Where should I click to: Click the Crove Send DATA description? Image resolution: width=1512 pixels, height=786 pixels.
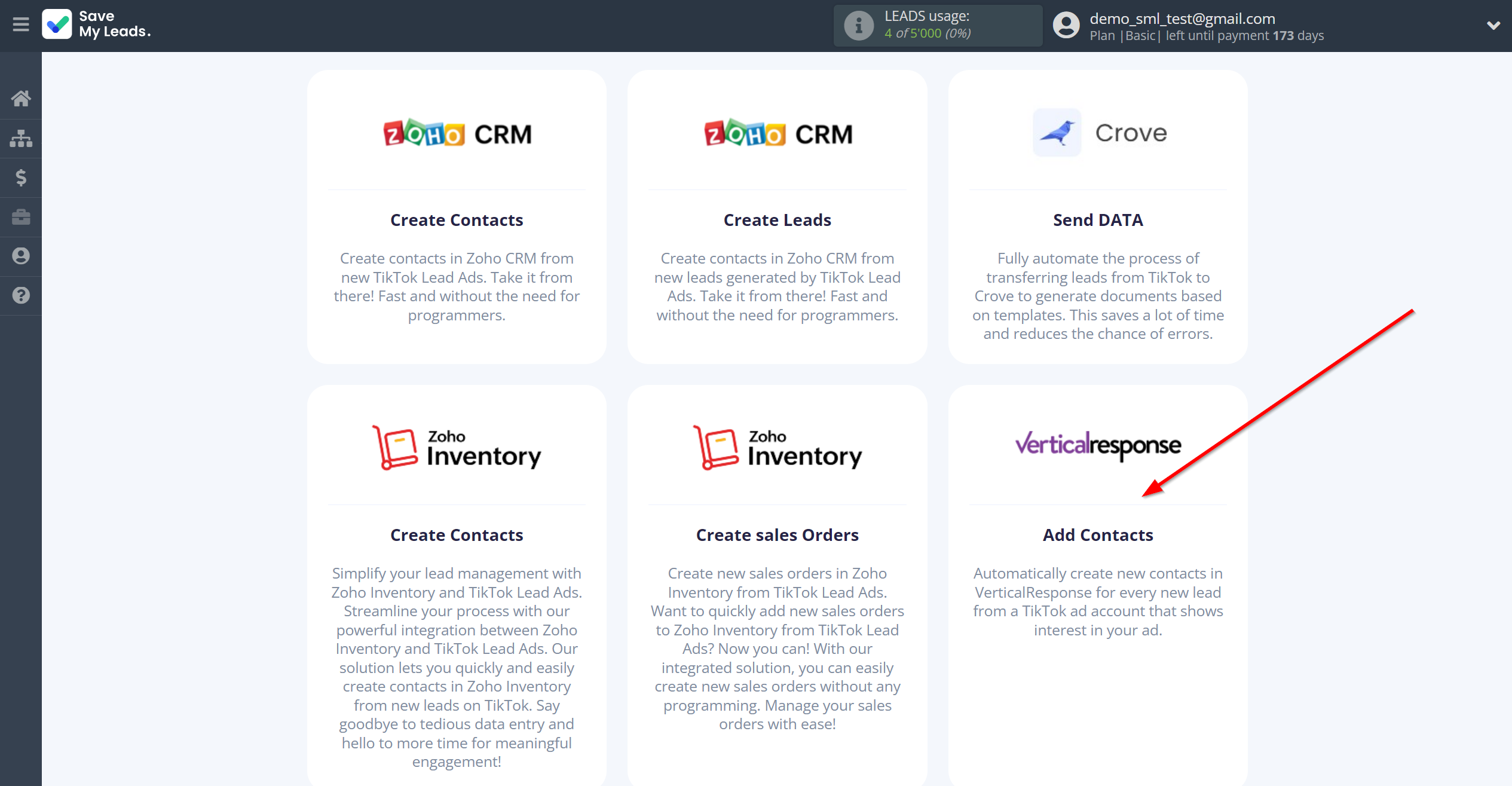1098,296
